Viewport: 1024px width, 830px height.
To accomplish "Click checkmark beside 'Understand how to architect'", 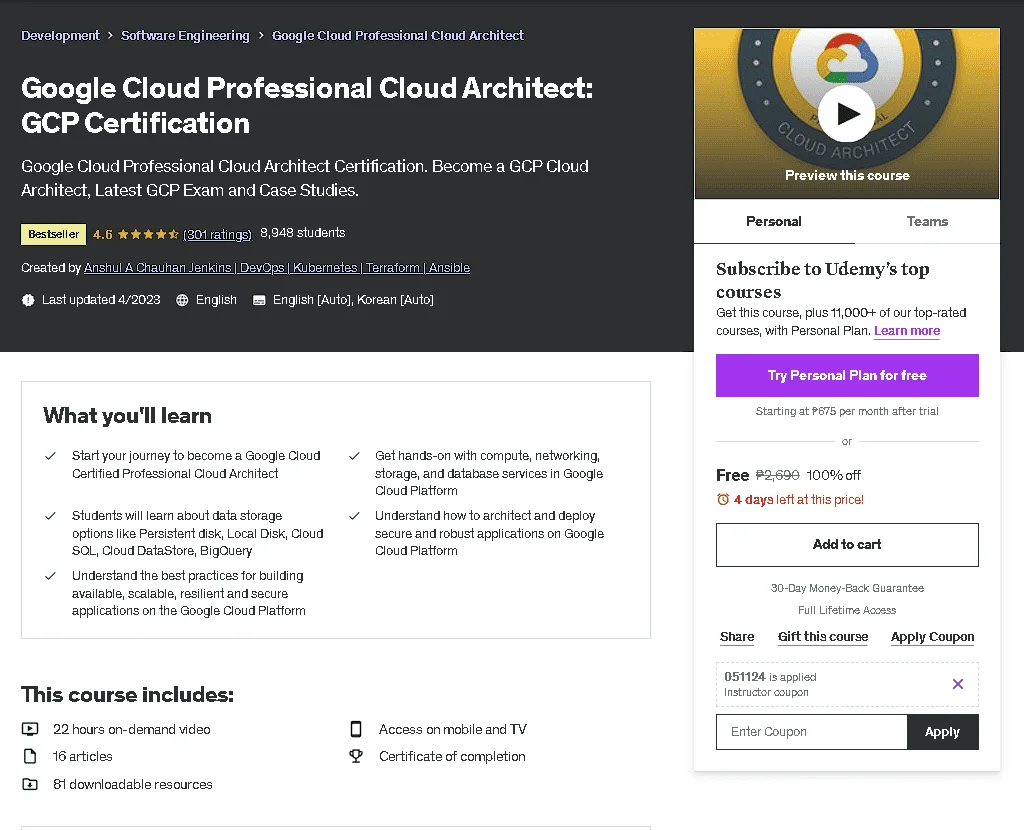I will click(354, 516).
